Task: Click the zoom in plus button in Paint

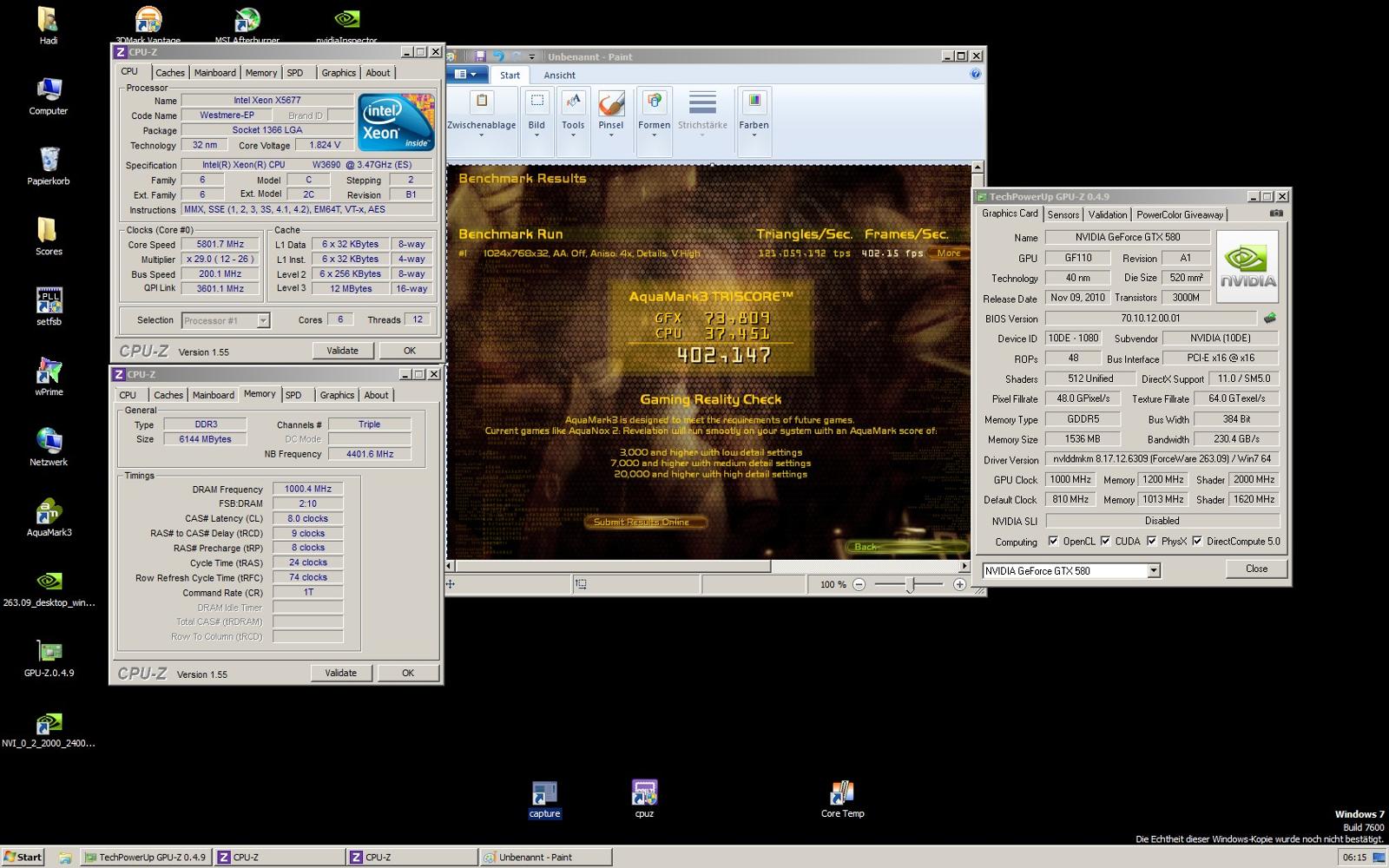Action: (959, 584)
